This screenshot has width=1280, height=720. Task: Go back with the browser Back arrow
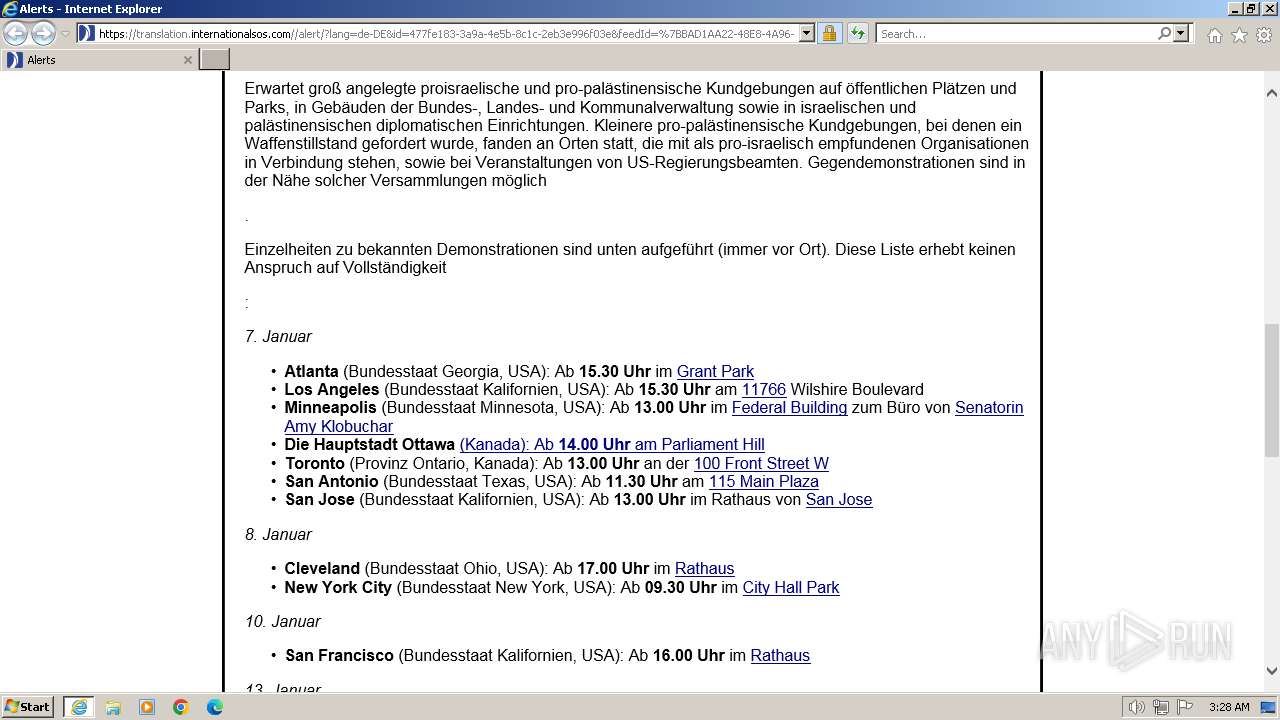coord(15,33)
